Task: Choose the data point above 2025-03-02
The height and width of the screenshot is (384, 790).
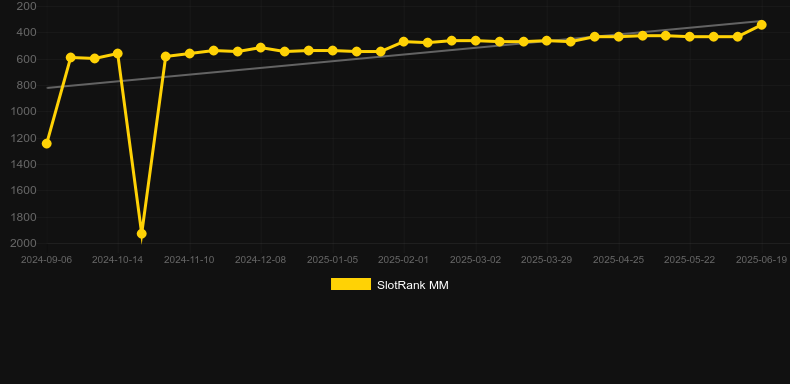Action: click(x=476, y=40)
